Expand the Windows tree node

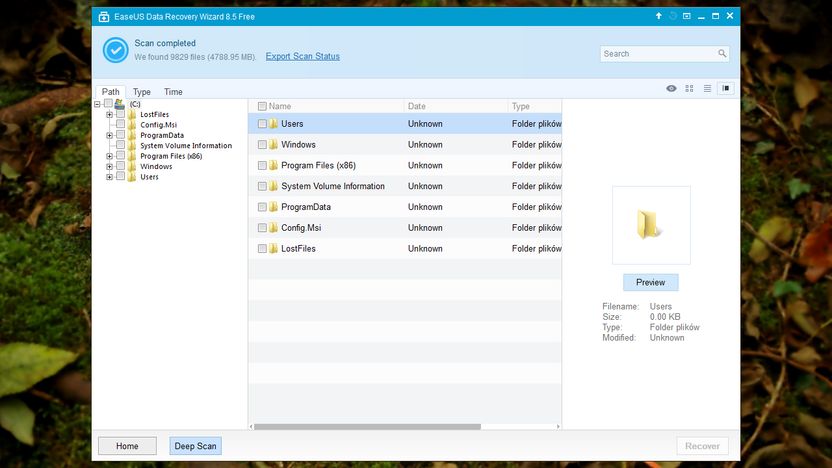coord(109,166)
